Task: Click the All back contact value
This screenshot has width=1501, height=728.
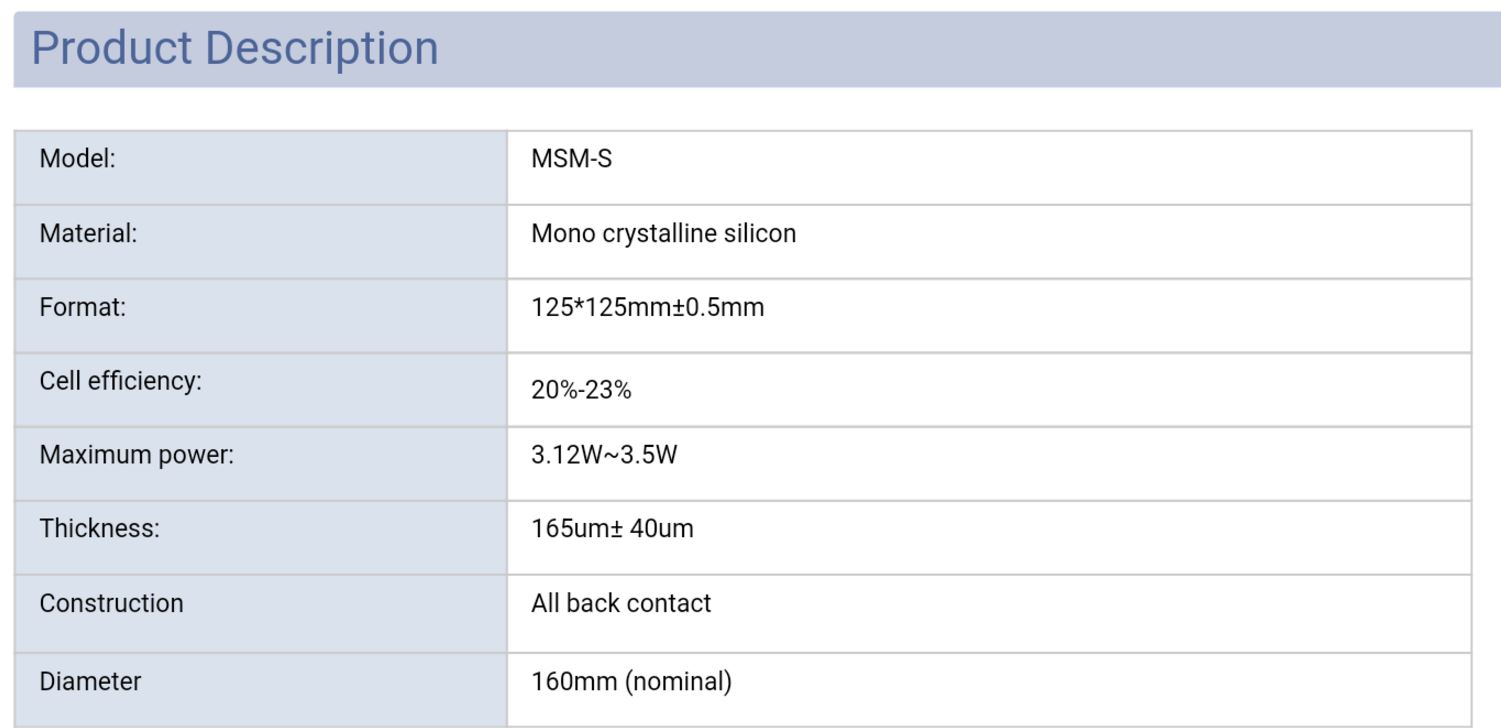Action: [x=621, y=604]
